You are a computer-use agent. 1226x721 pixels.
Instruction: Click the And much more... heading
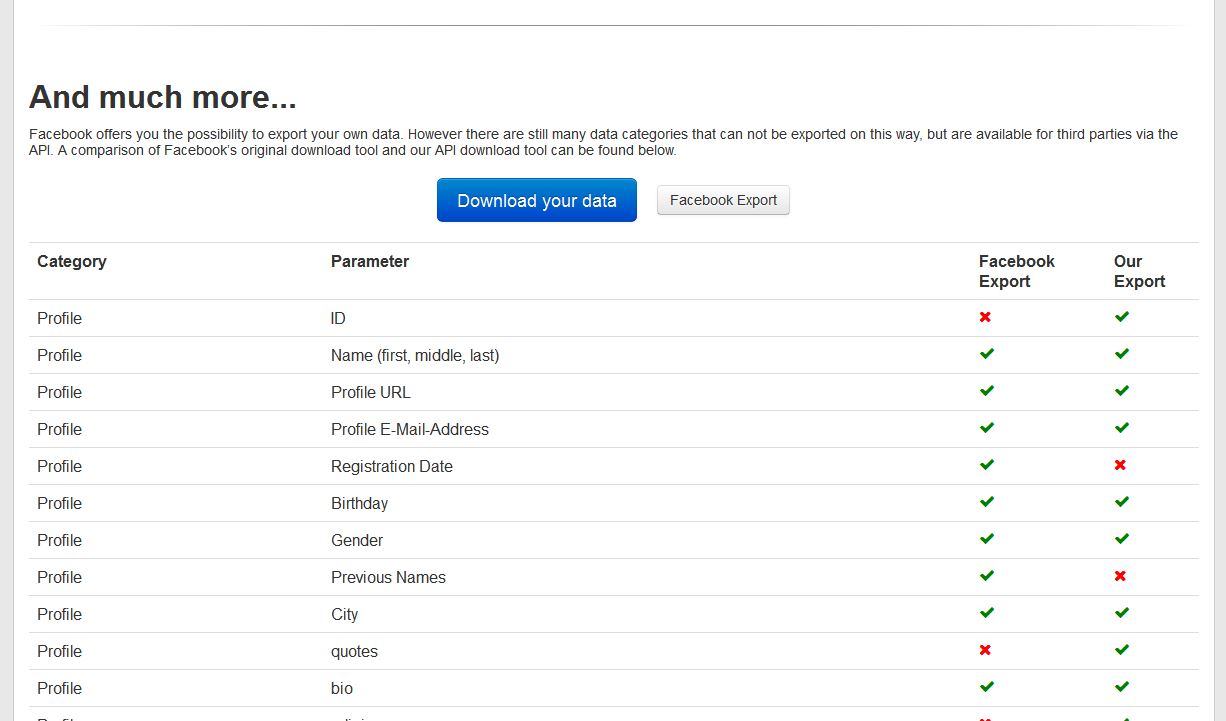(x=163, y=97)
